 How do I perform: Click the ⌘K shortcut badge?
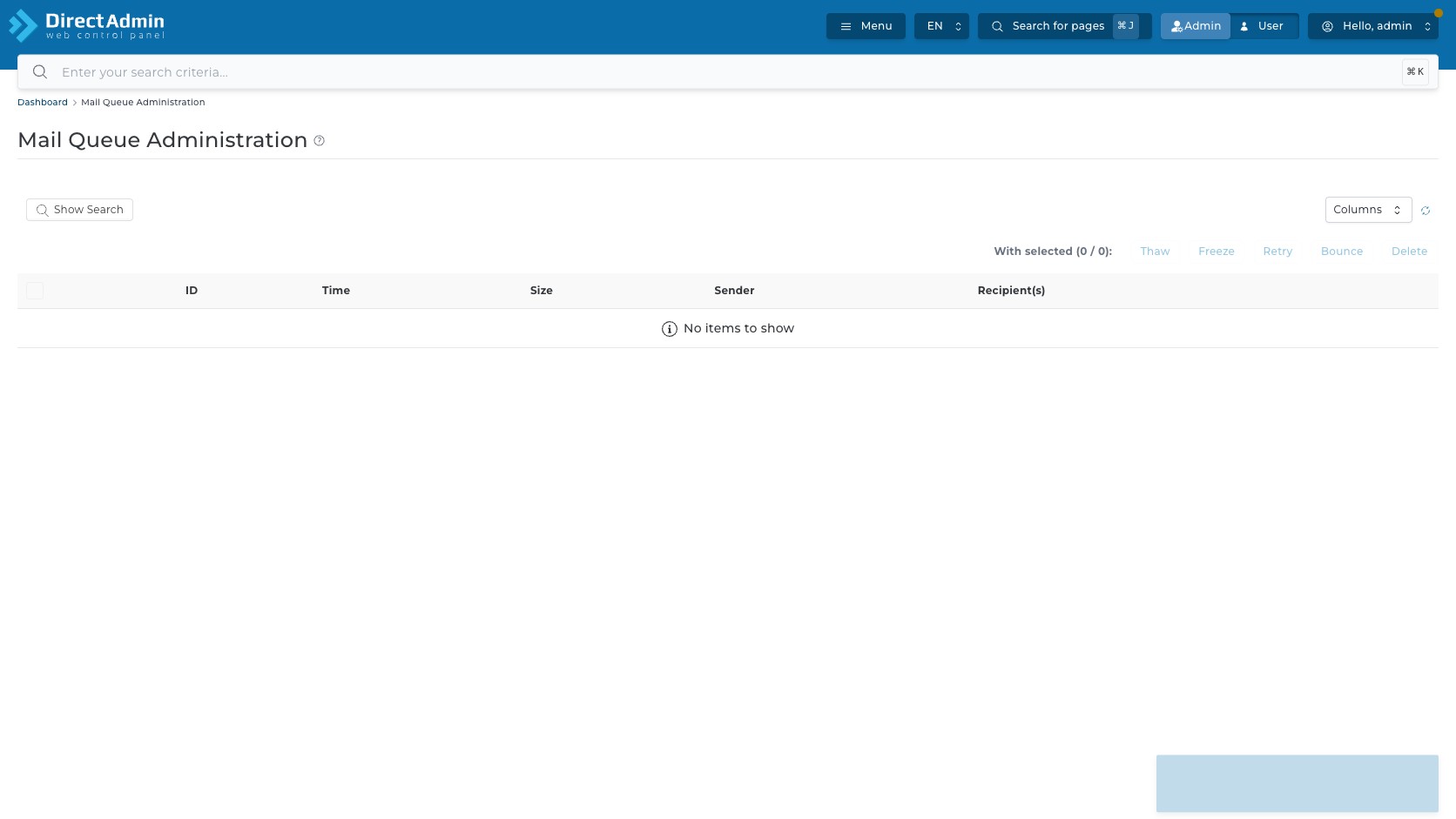(x=1415, y=72)
